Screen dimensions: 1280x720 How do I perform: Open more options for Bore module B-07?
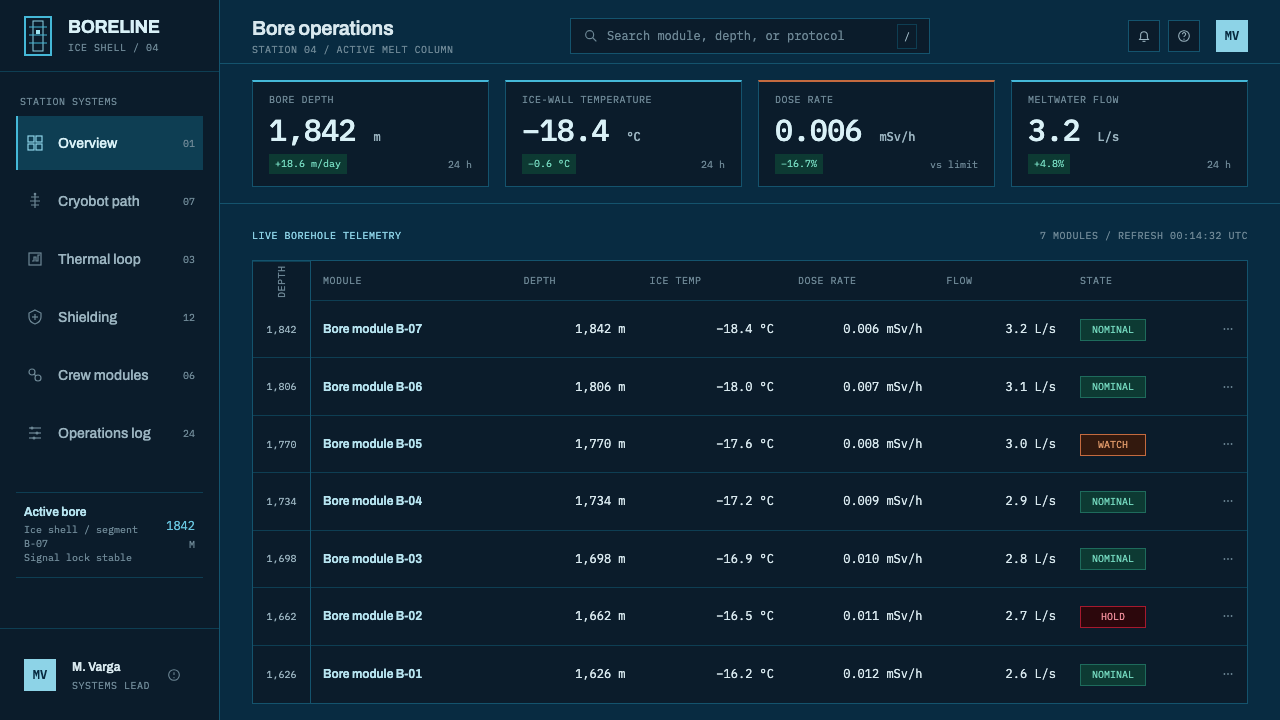click(1228, 329)
